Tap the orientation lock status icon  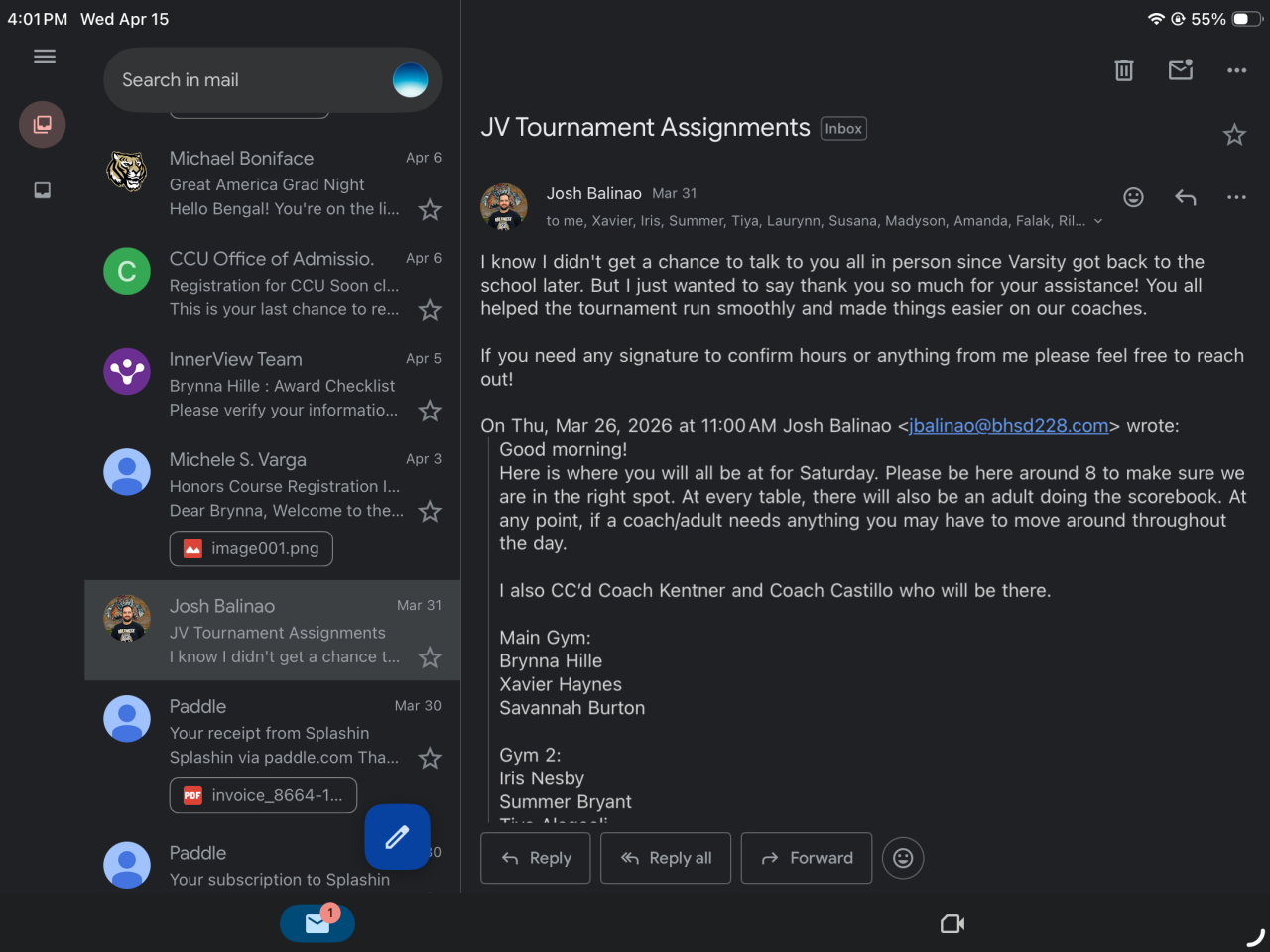click(x=1178, y=19)
